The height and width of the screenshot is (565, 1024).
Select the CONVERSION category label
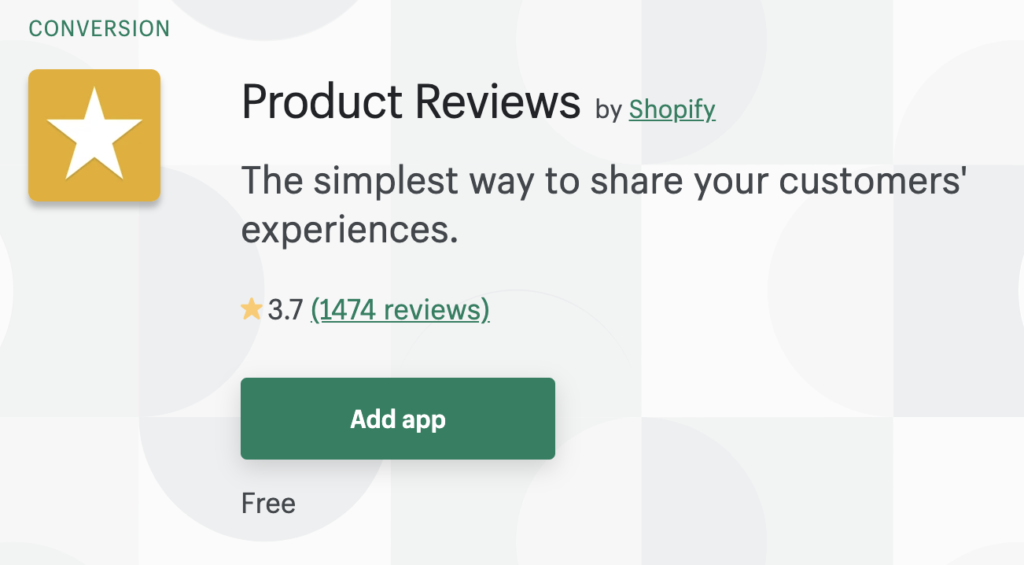pyautogui.click(x=99, y=28)
